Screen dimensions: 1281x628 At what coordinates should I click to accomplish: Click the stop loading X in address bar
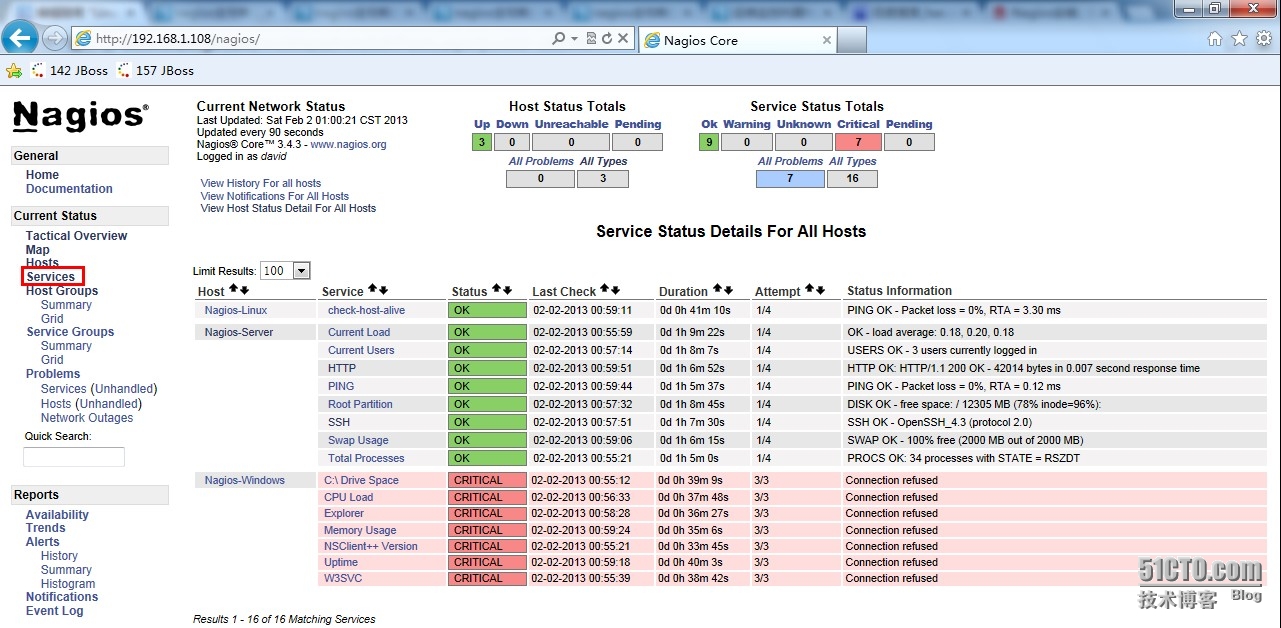623,39
